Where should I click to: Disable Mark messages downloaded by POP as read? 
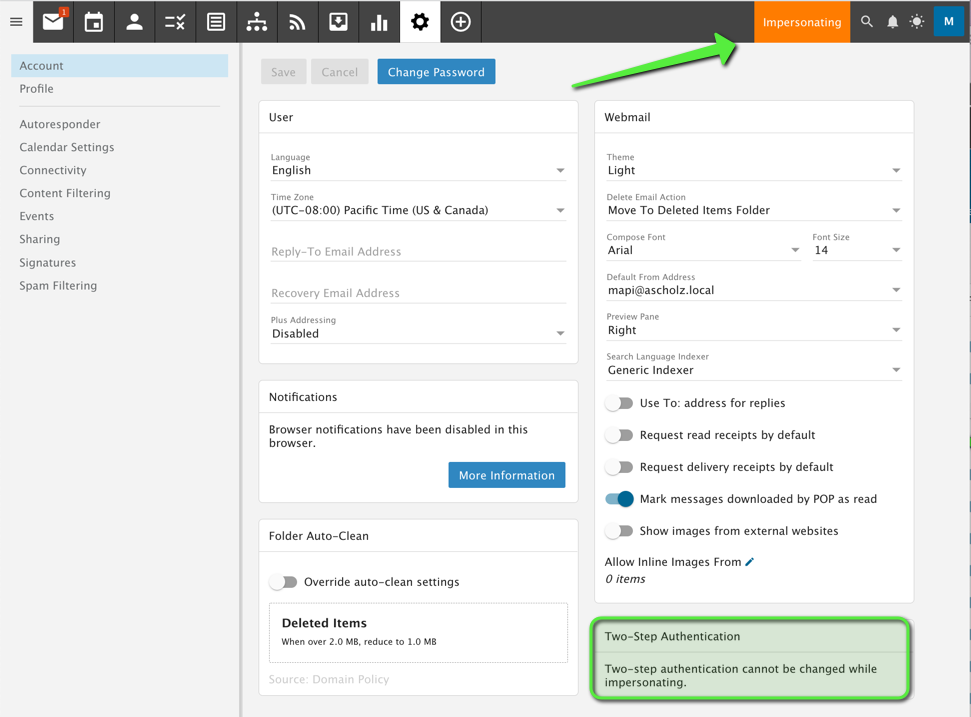point(619,499)
